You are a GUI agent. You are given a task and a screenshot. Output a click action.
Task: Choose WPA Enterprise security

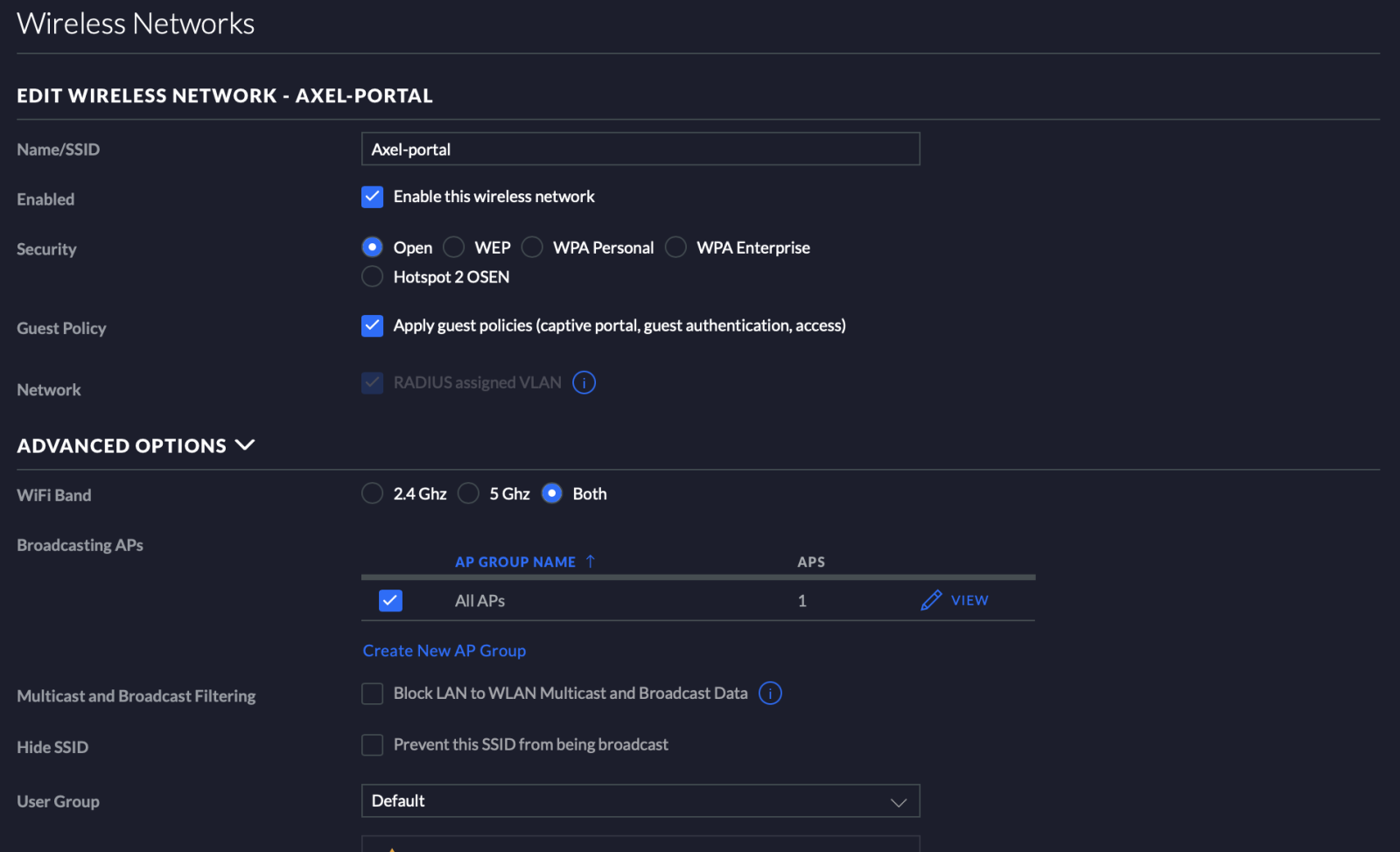676,248
